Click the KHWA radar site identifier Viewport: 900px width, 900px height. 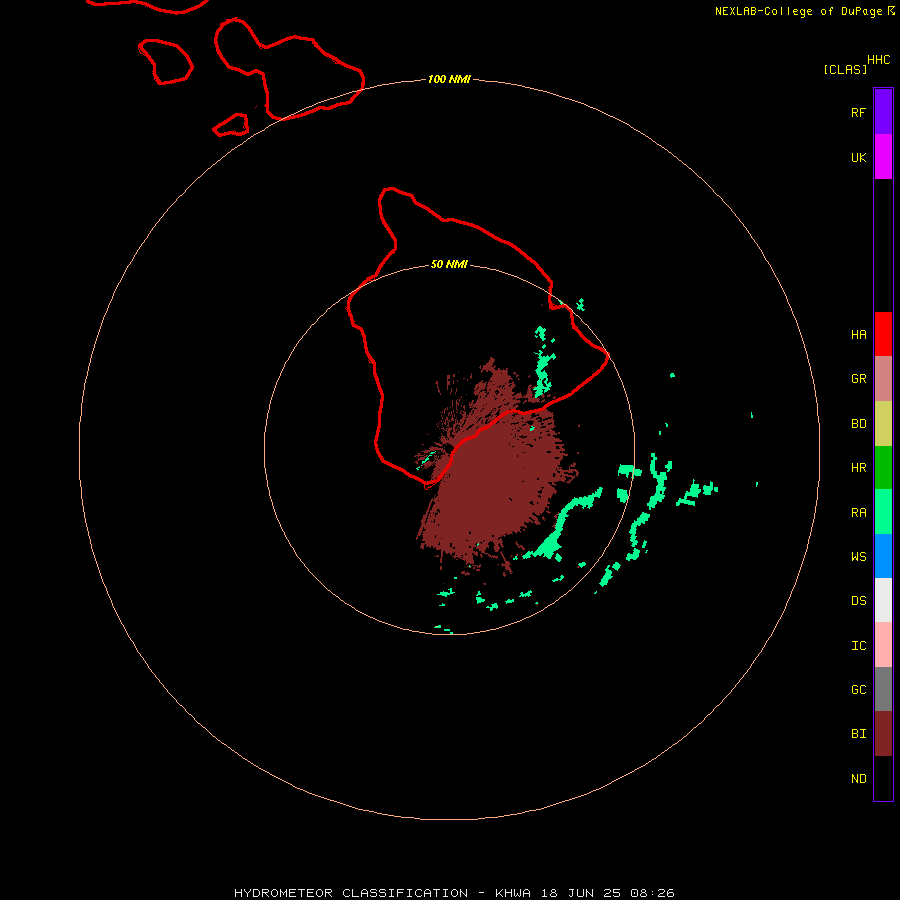tap(513, 893)
